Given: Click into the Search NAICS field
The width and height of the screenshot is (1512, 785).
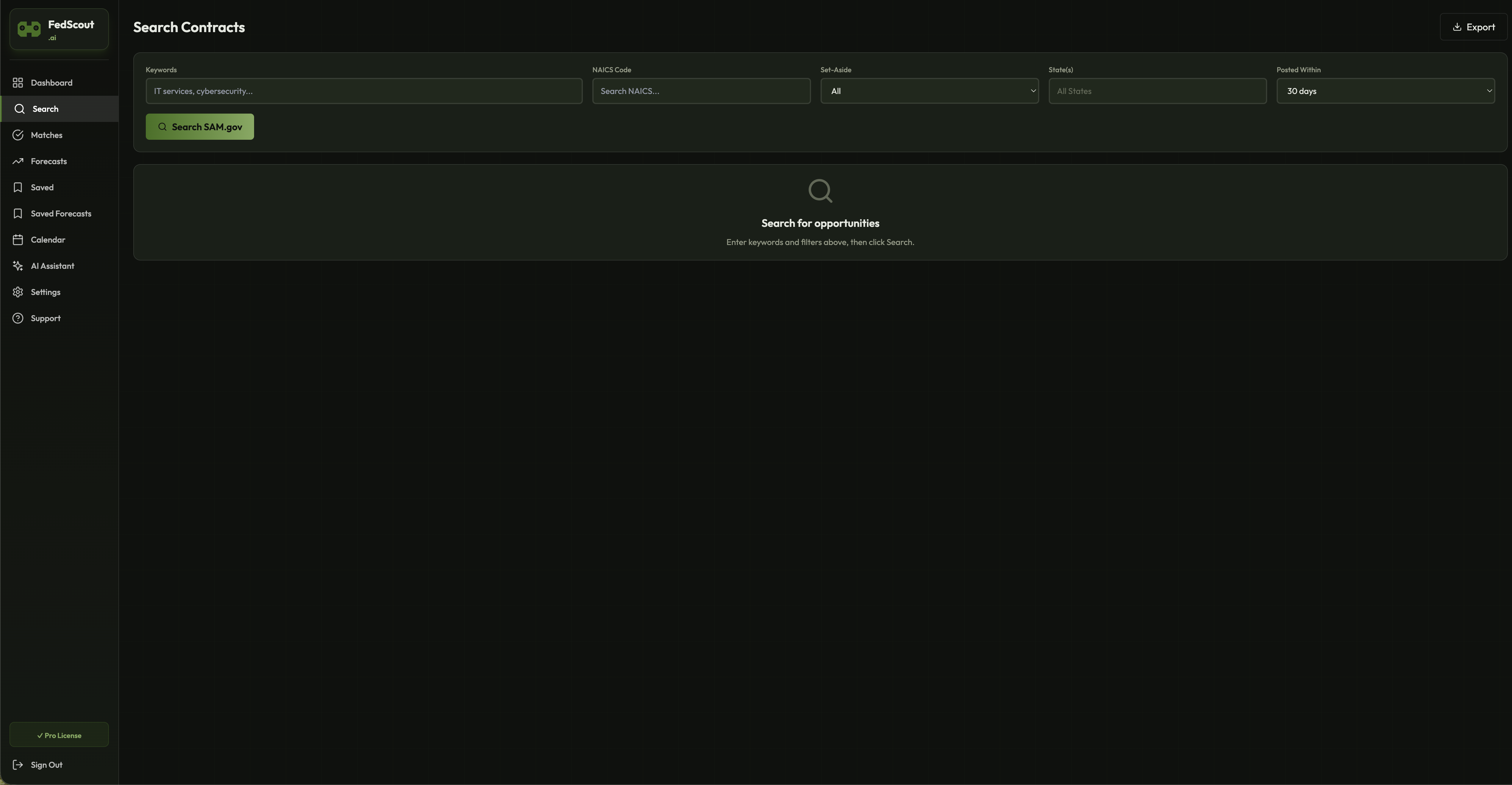Looking at the screenshot, I should 701,91.
